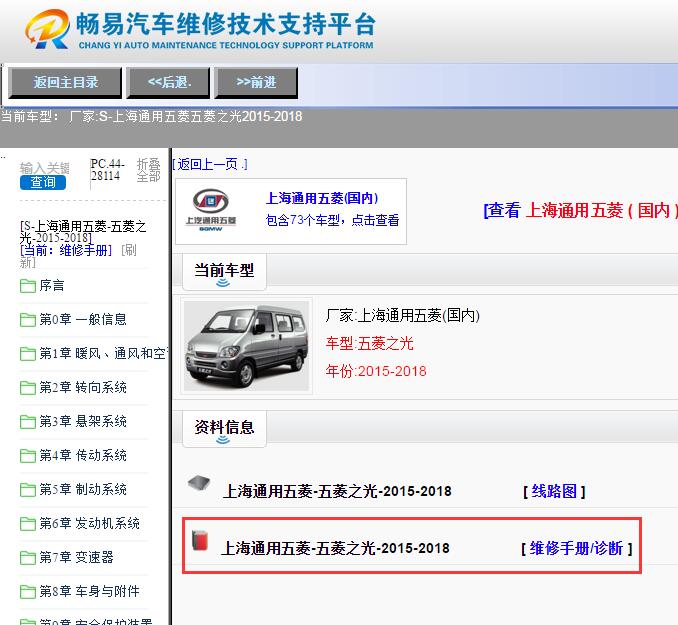Screen dimensions: 678x625
Task: Click 当前：维修手册 link in sidebar
Action: [x=66, y=250]
